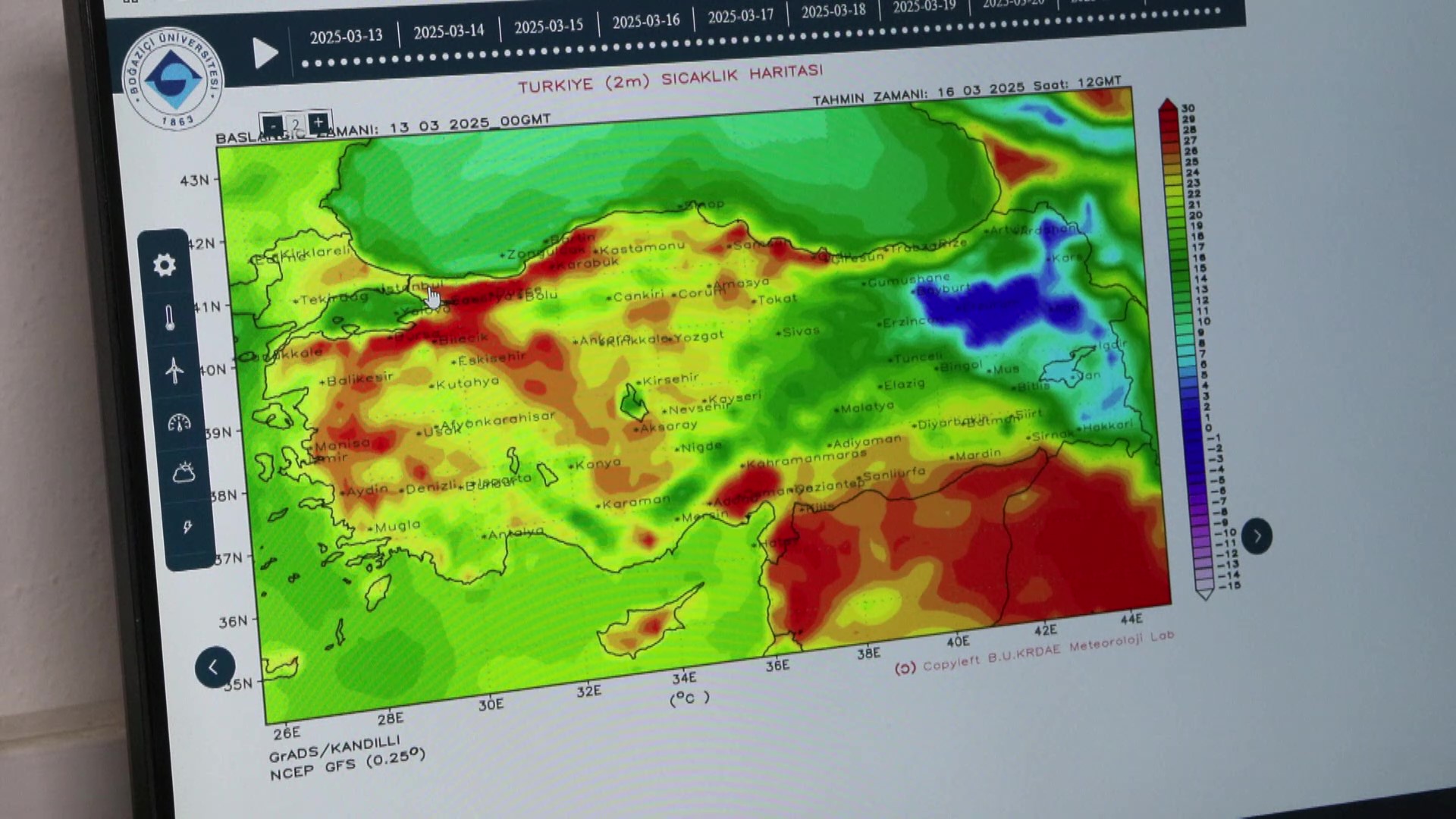This screenshot has width=1456, height=819.
Task: Click the Kirsehir city label
Action: (667, 378)
